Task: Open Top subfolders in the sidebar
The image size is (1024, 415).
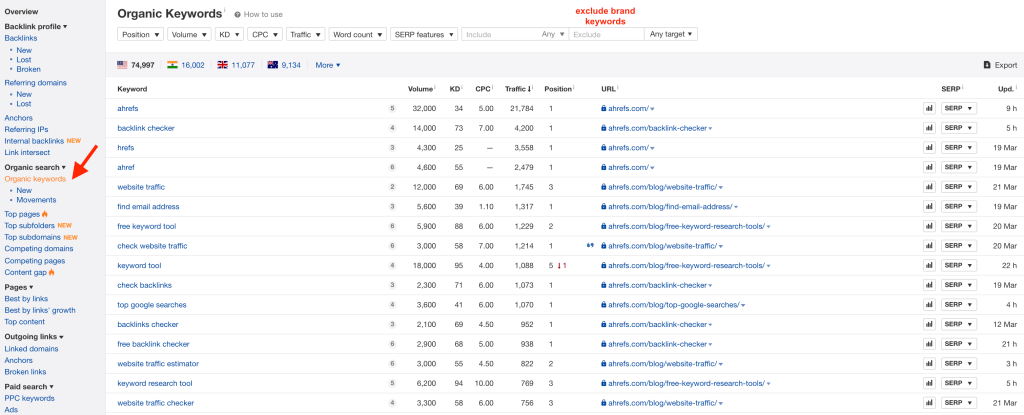Action: [x=29, y=225]
